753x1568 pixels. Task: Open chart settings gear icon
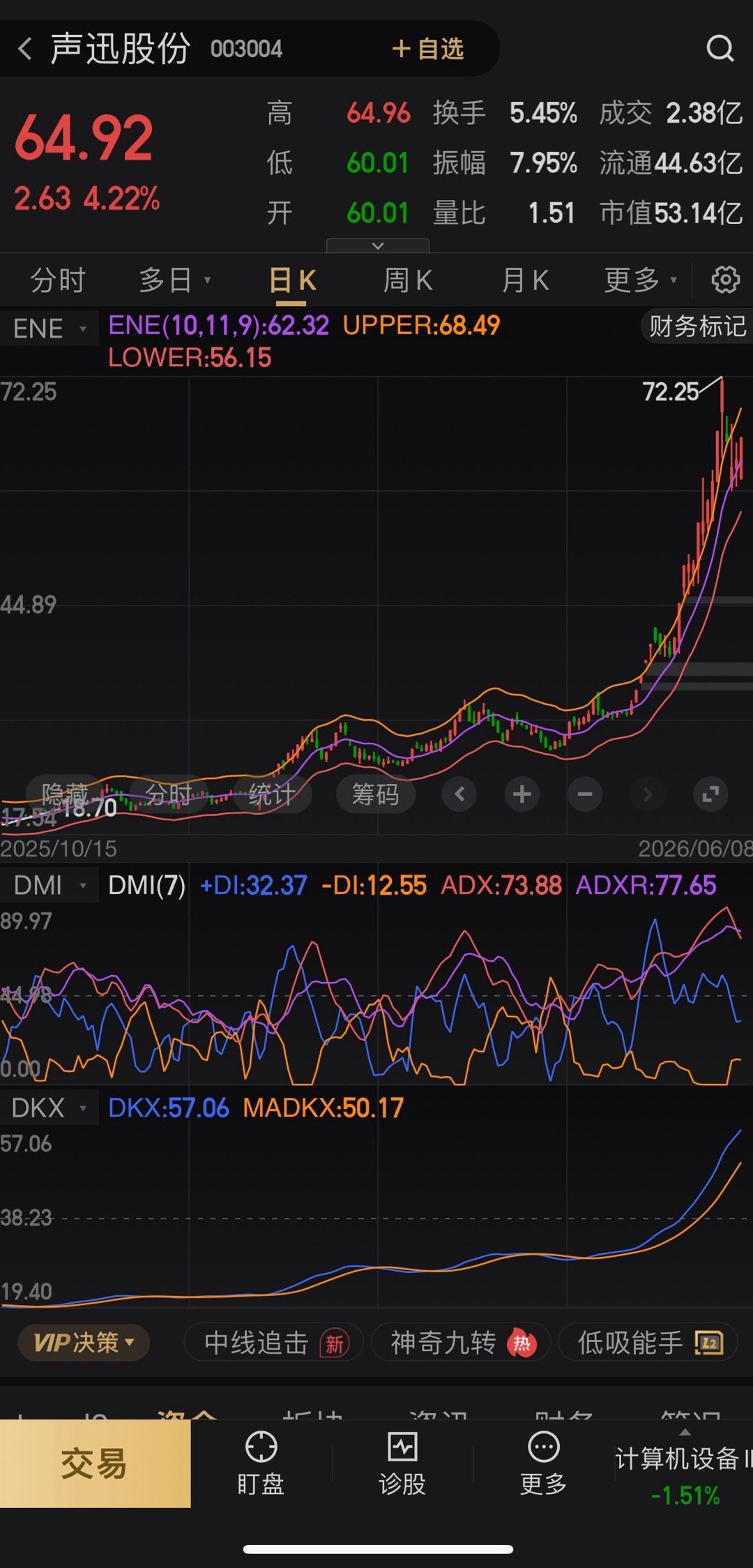tap(725, 280)
